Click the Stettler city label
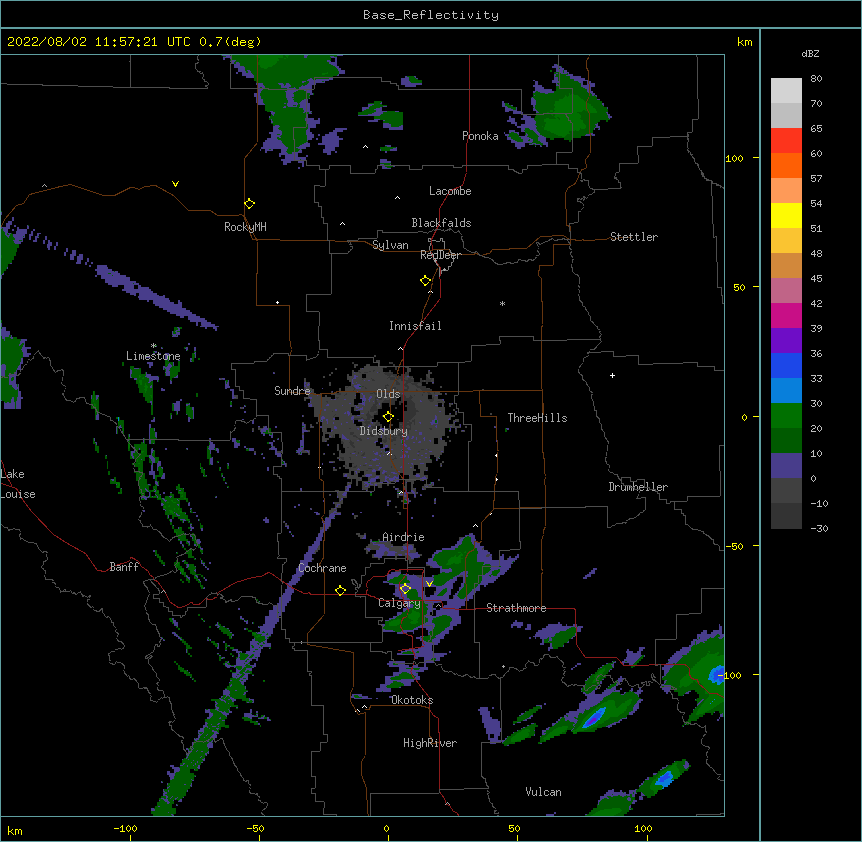The width and height of the screenshot is (862, 842). [634, 237]
